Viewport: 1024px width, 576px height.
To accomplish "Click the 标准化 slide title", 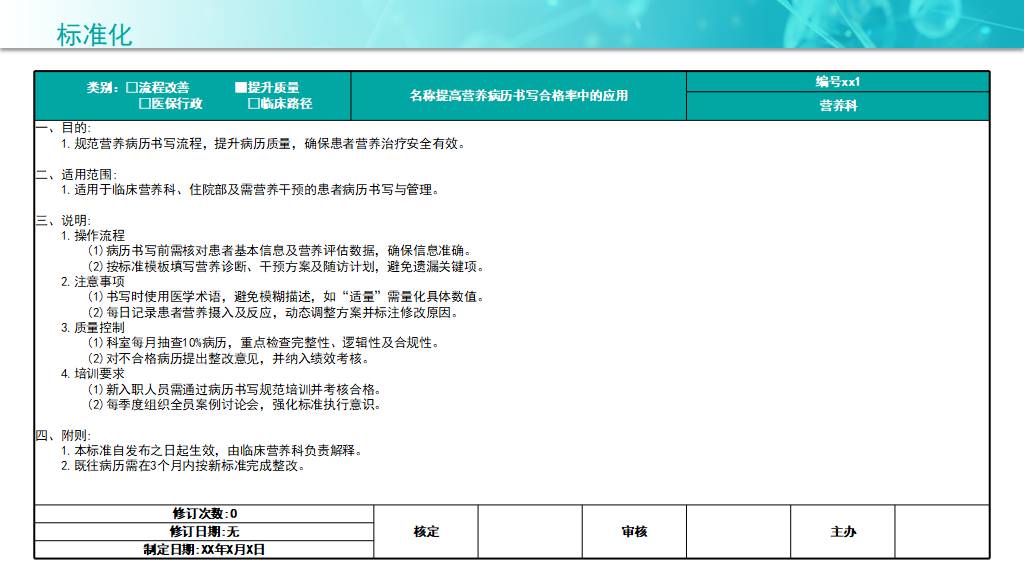I will (x=94, y=35).
